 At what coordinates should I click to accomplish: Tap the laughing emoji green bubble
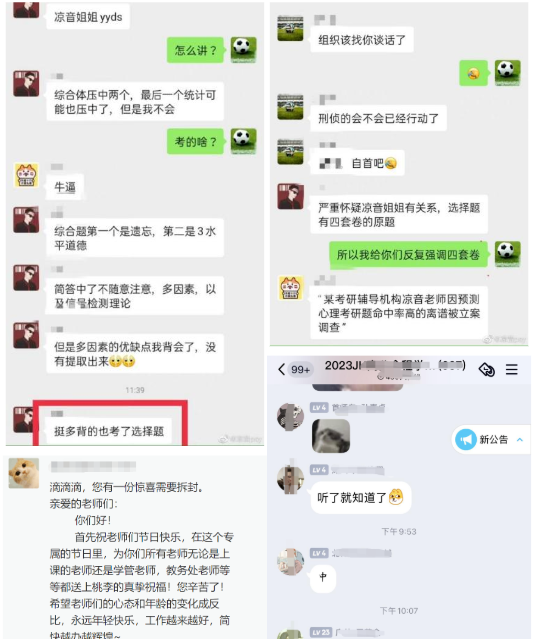click(473, 73)
